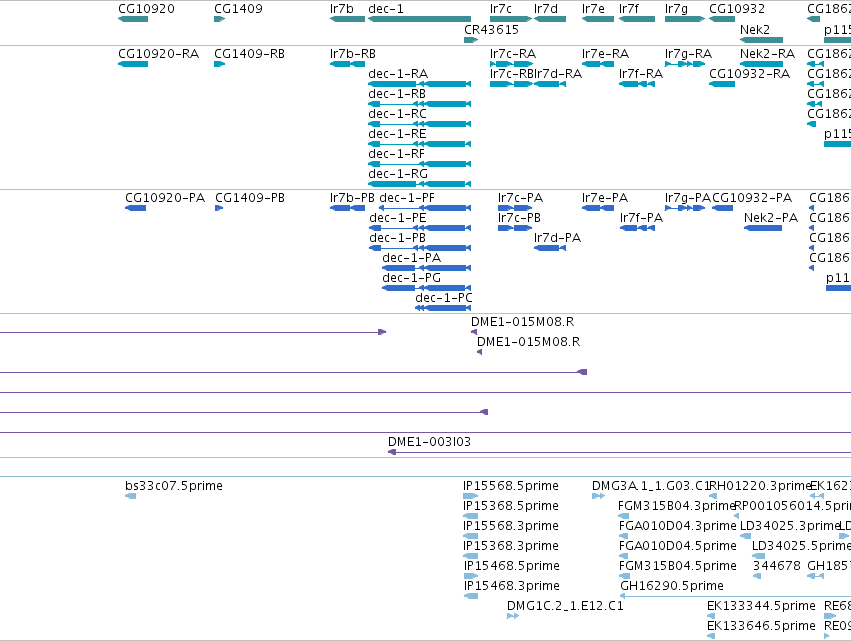Select the CG1409-RB transcript
851x641 pixels.
click(x=250, y=54)
